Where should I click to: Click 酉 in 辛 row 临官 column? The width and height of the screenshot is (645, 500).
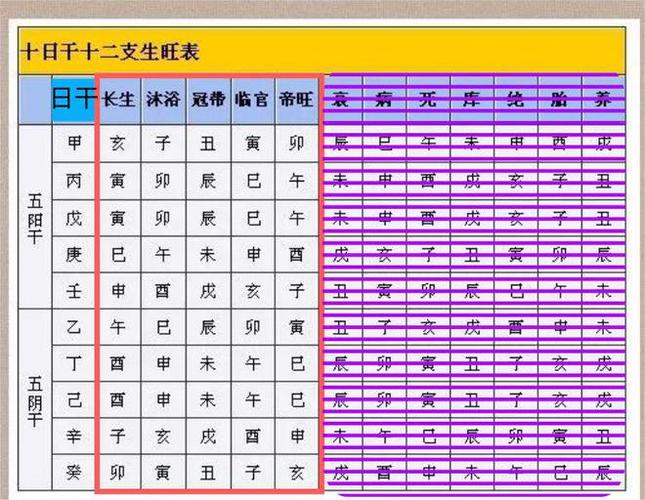click(x=253, y=436)
